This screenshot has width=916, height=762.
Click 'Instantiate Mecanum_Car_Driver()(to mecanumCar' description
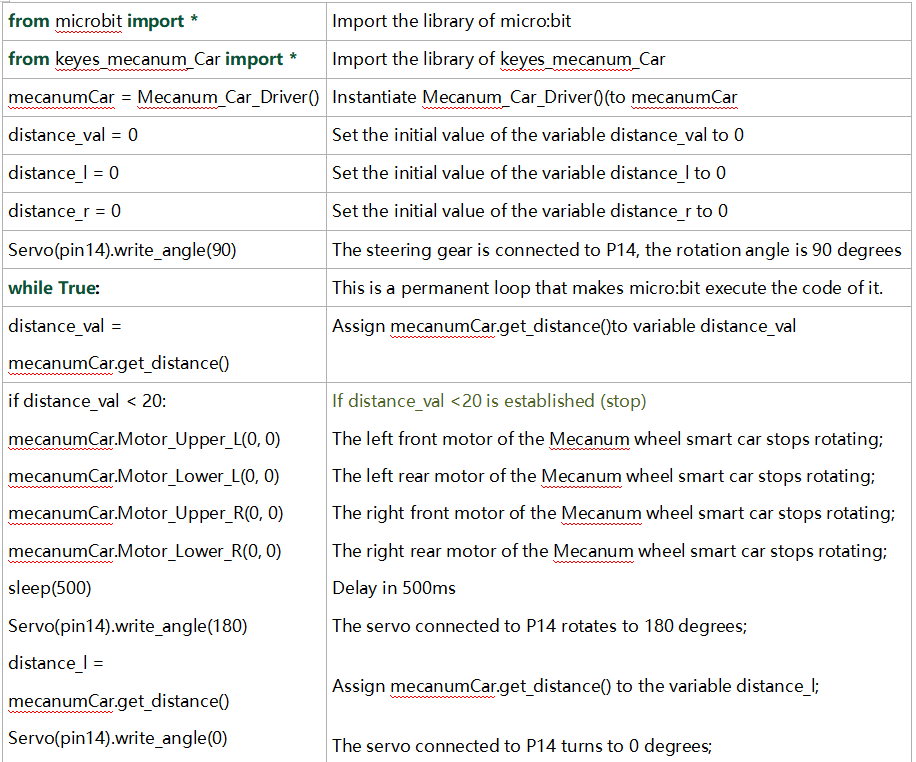click(535, 98)
